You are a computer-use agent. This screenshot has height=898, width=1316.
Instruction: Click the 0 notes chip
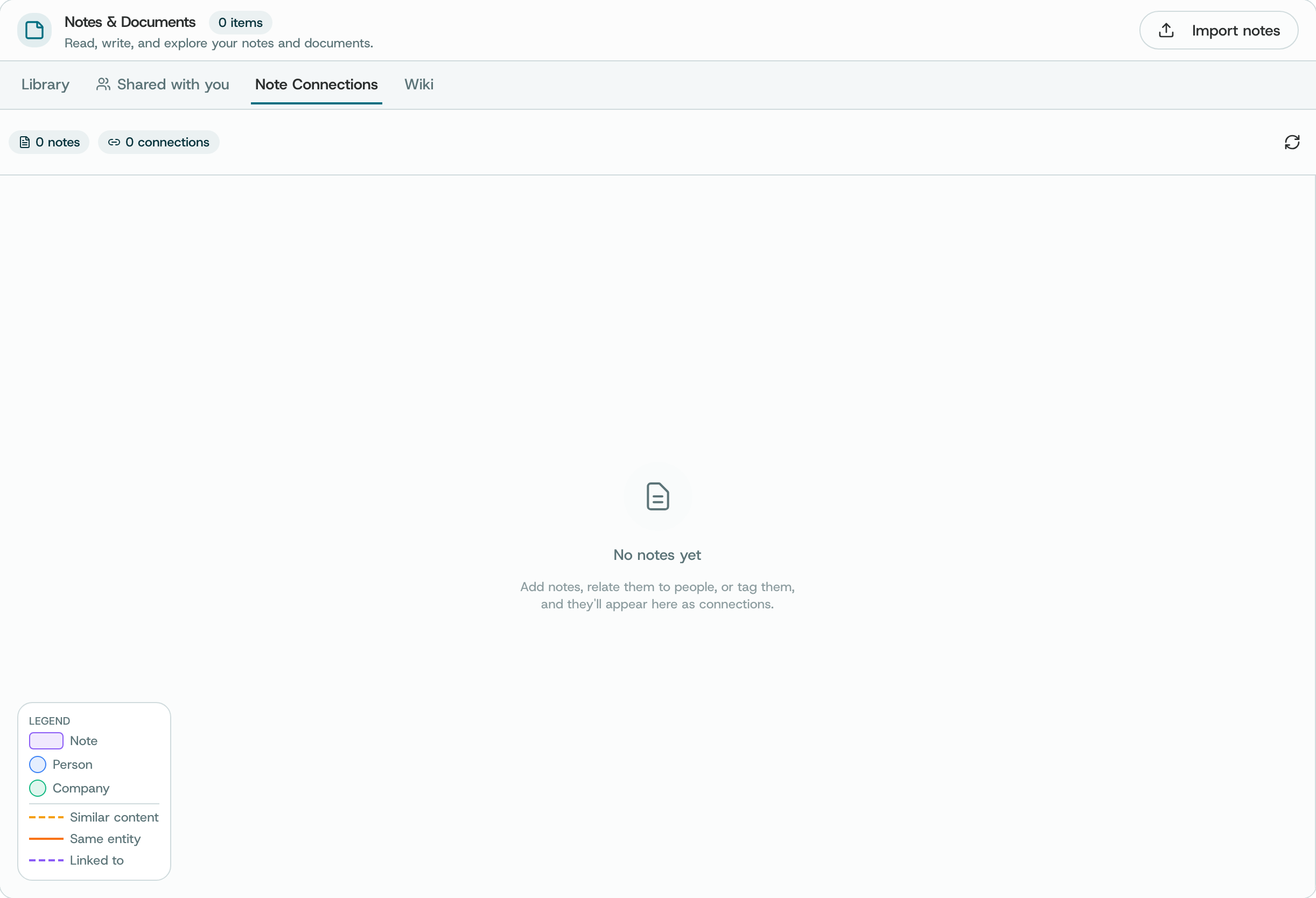pyautogui.click(x=49, y=142)
